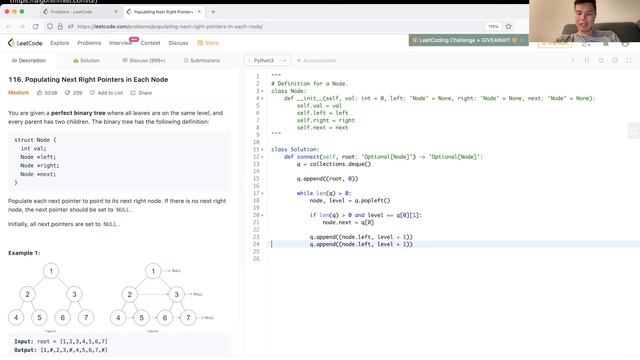Screen dimensions: 640x360
Task: Click the Input: root = [1,2,3,4,5,6,7] text
Action: [x=61, y=341]
